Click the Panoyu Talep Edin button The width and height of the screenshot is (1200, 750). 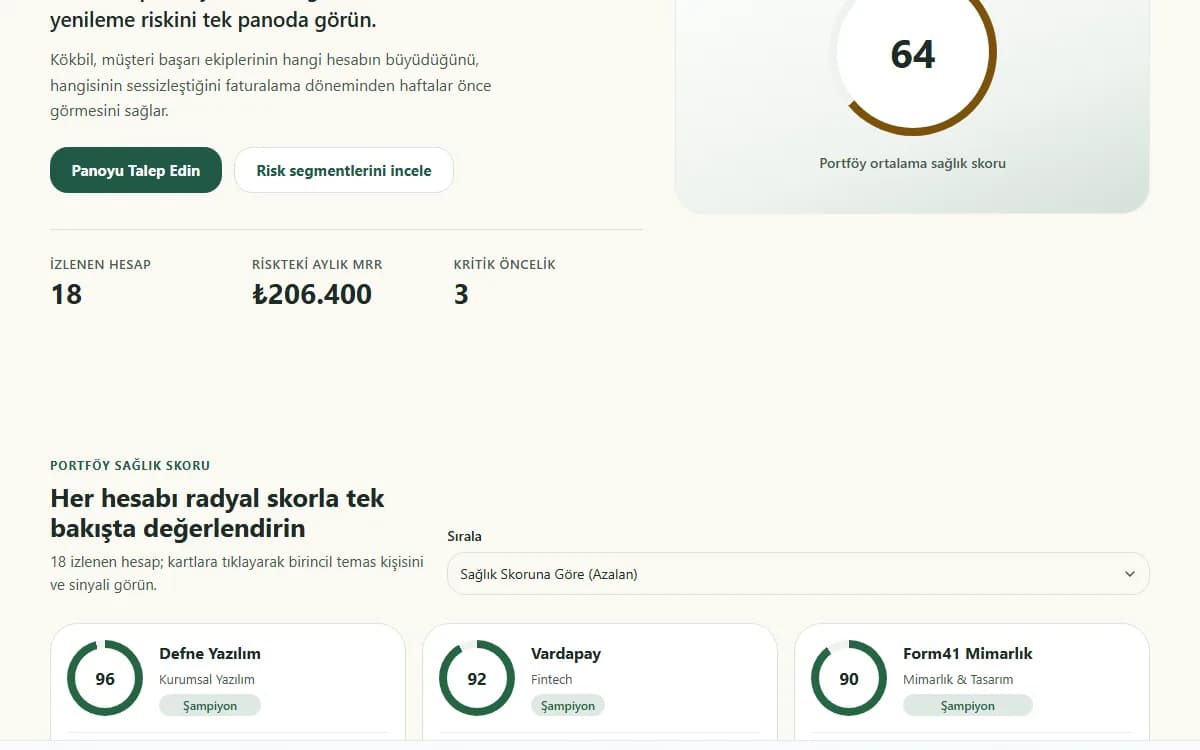coord(136,170)
